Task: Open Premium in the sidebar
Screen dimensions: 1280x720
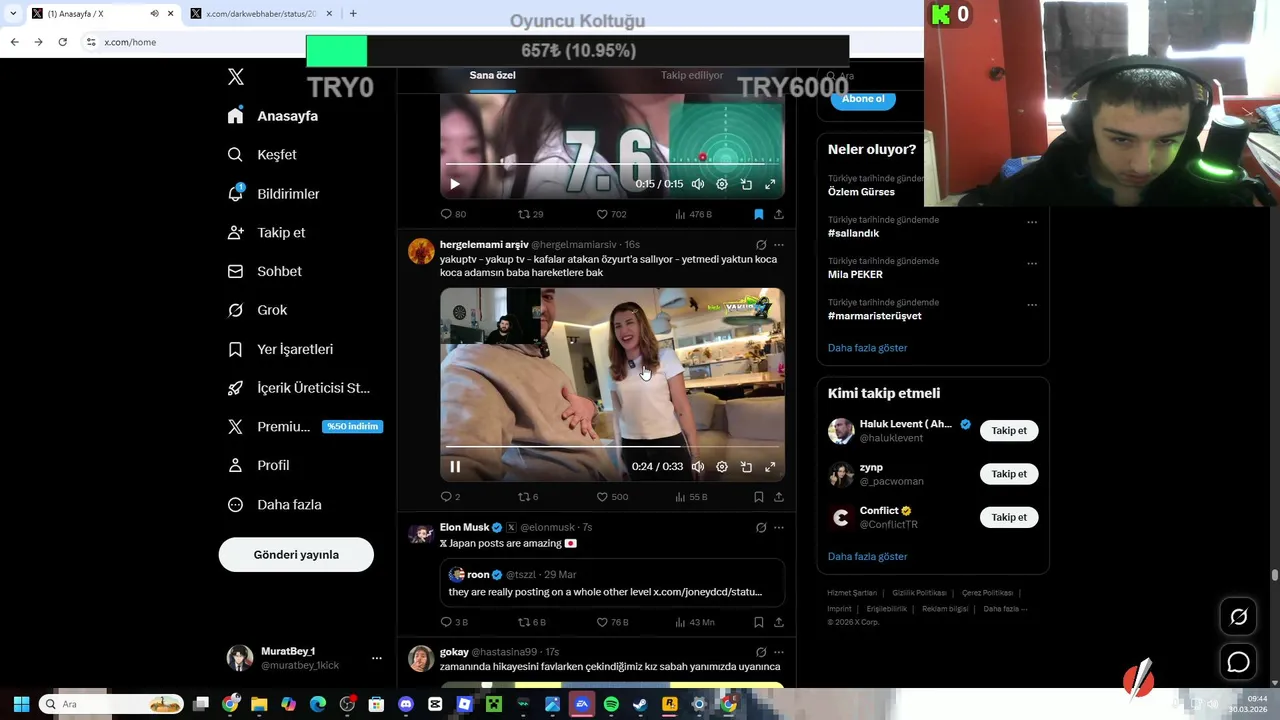Action: click(305, 427)
